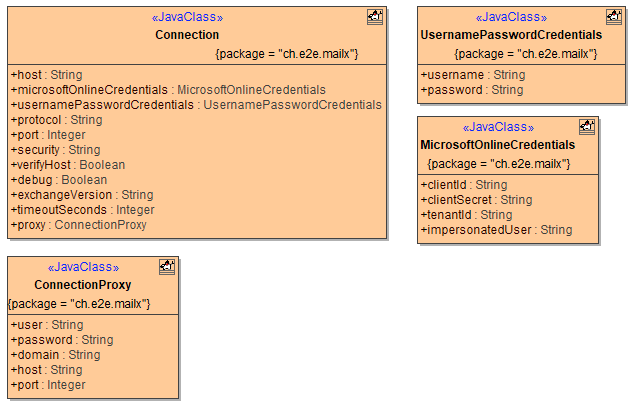Select the usernamePasswordCredentials attribute in Connection

click(x=196, y=105)
